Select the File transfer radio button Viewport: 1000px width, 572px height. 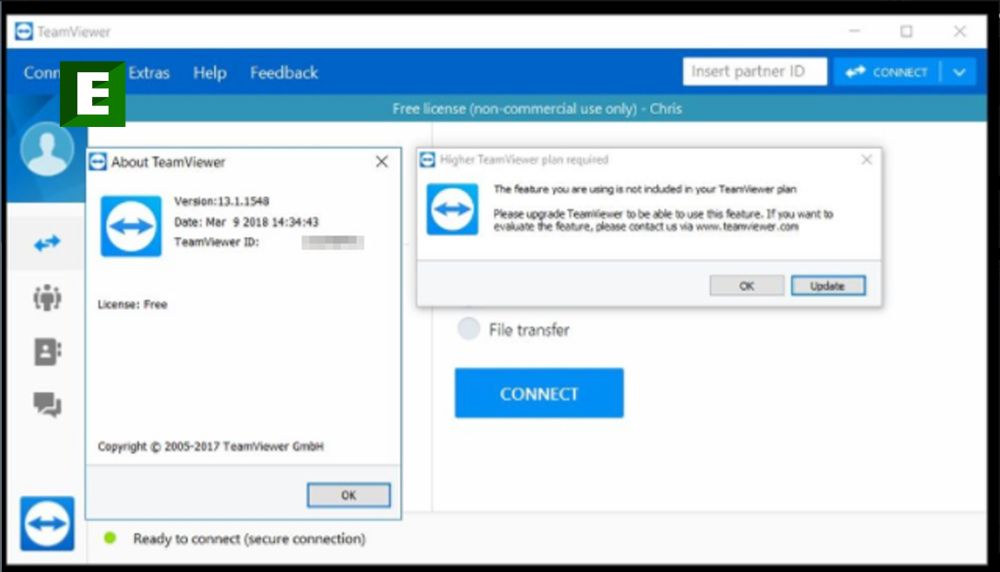468,329
